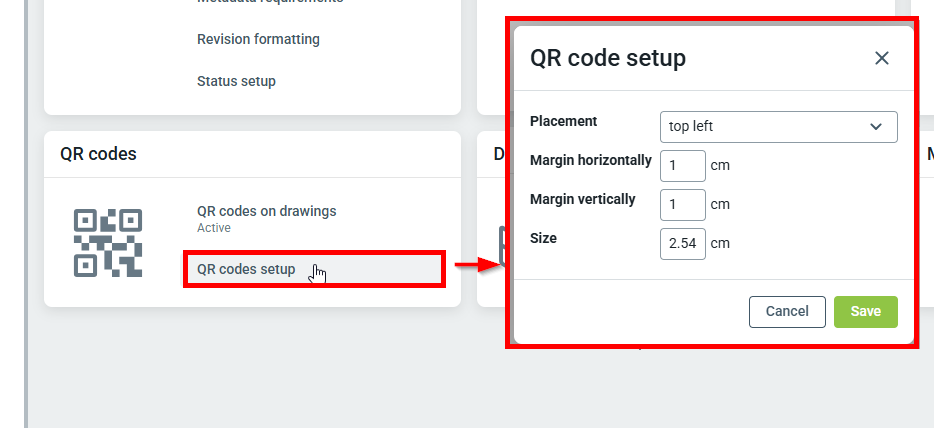Select the Size field showing 2.54
The width and height of the screenshot is (934, 428).
click(683, 243)
